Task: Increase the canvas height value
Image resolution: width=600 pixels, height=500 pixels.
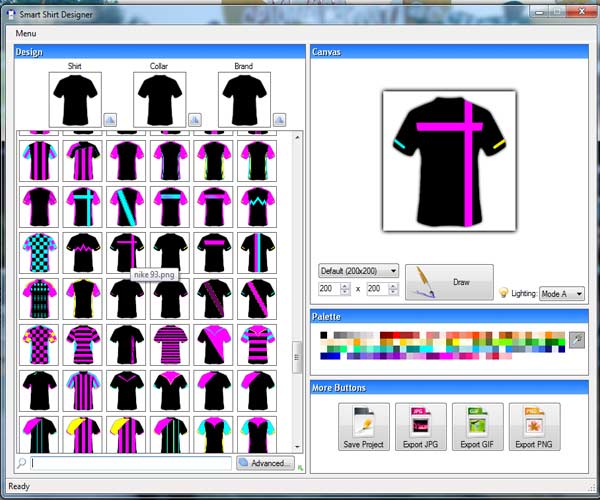Action: pyautogui.click(x=393, y=286)
